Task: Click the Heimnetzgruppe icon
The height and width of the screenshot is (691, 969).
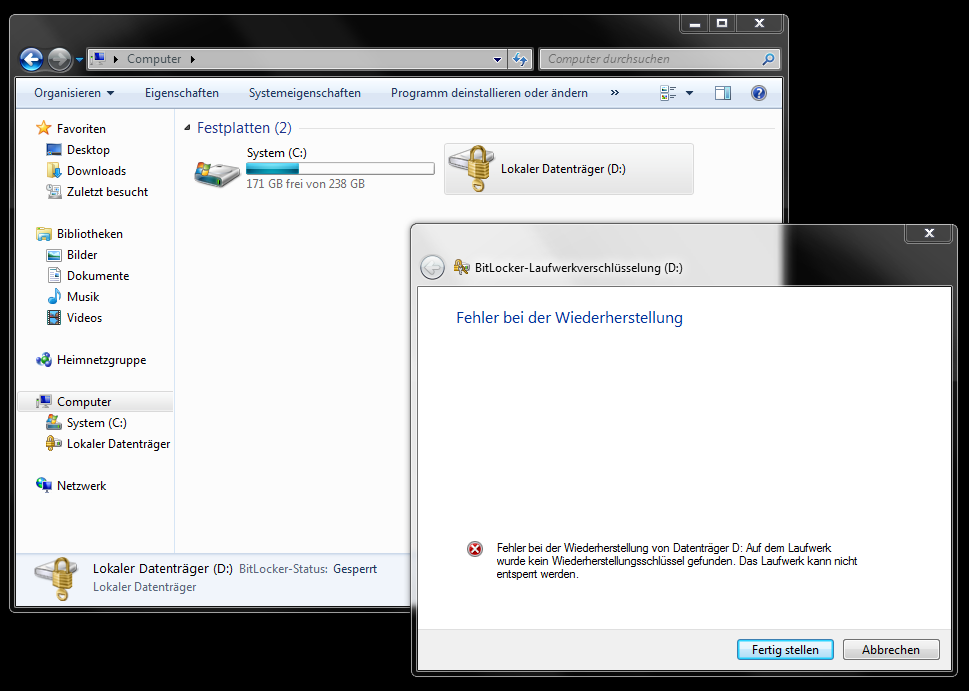Action: pos(43,360)
